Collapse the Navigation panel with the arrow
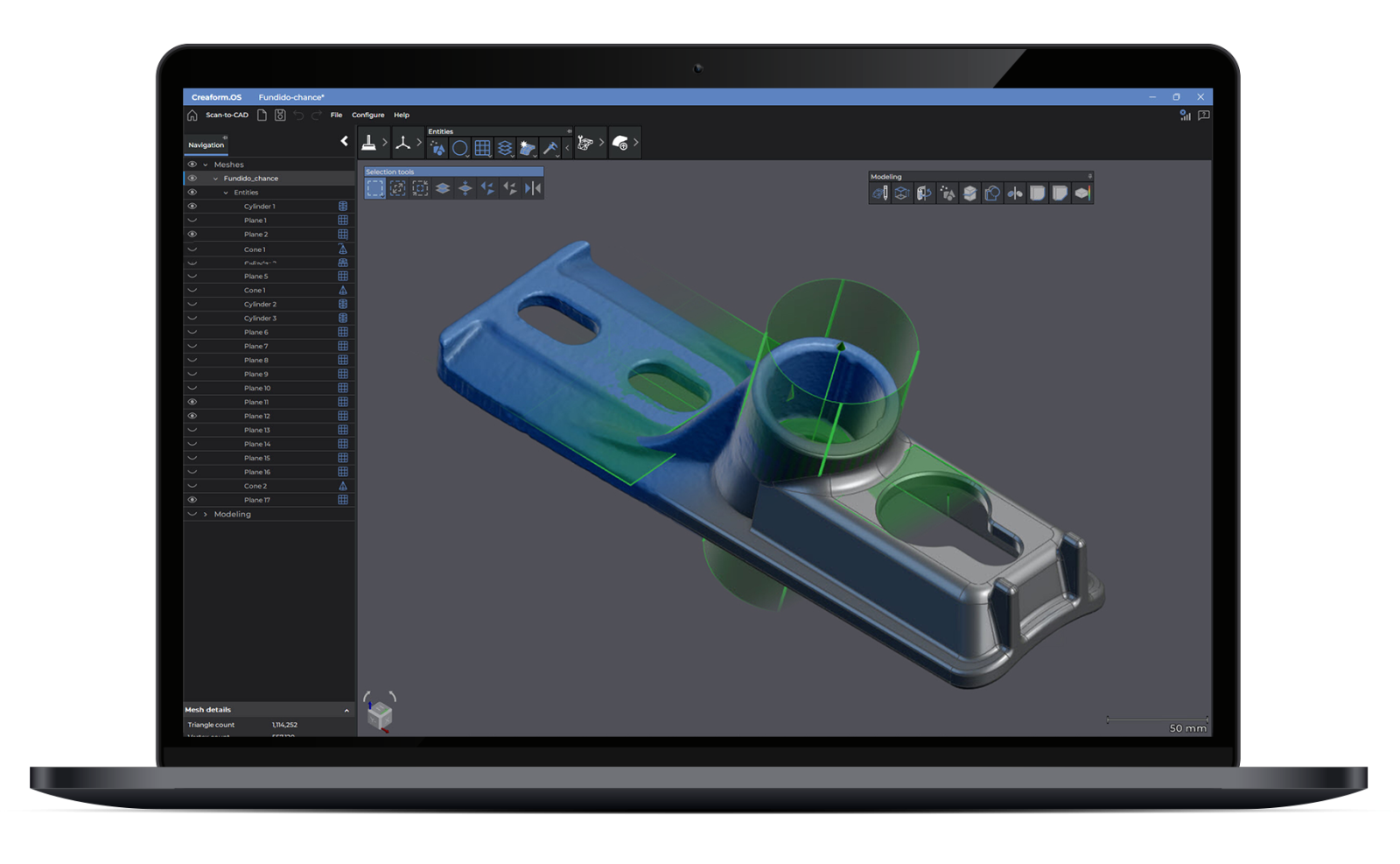This screenshot has height=864, width=1400. tap(344, 141)
